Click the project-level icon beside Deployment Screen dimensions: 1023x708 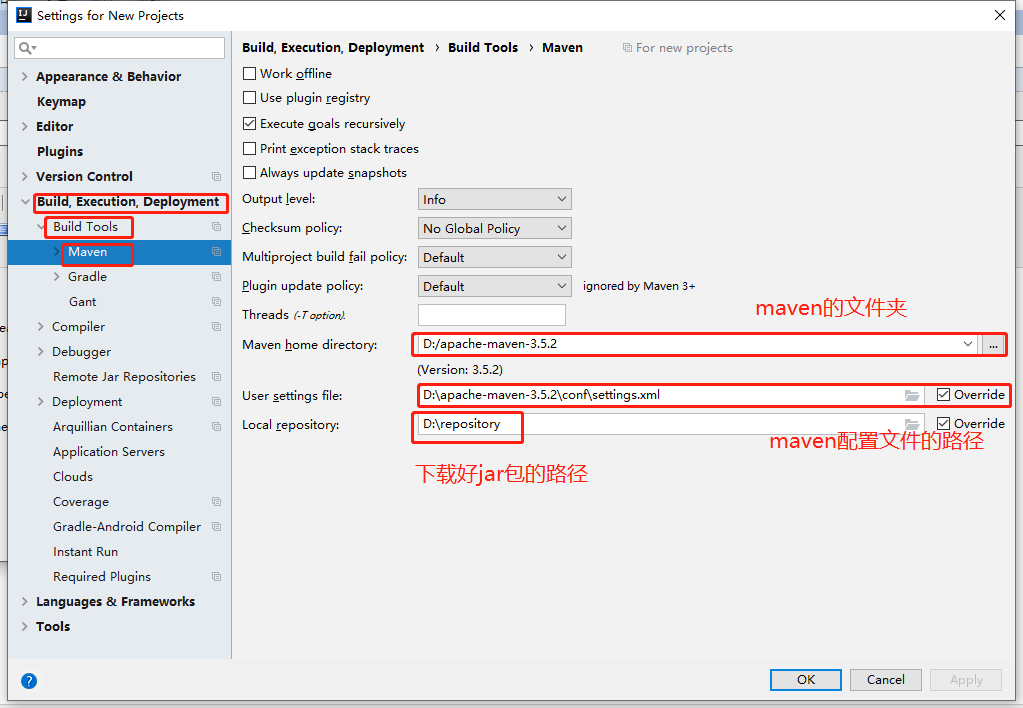coord(217,401)
